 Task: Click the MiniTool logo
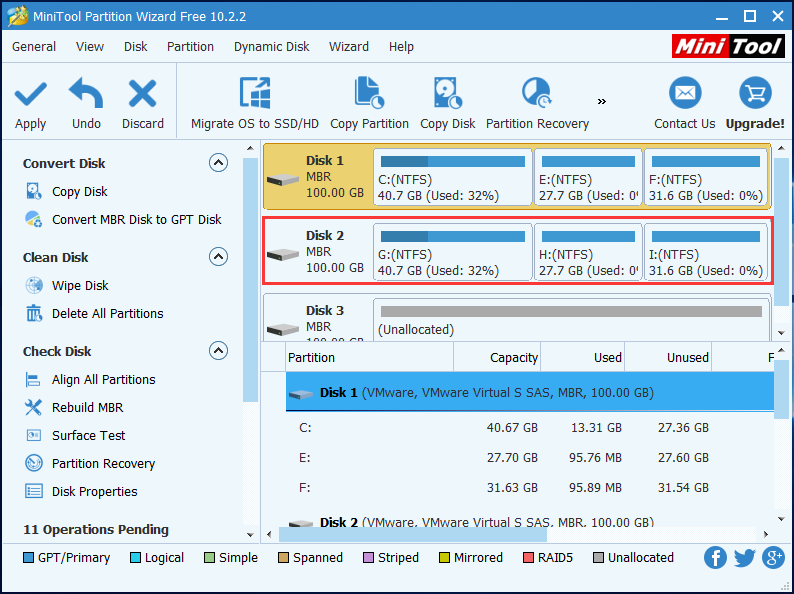coord(728,46)
